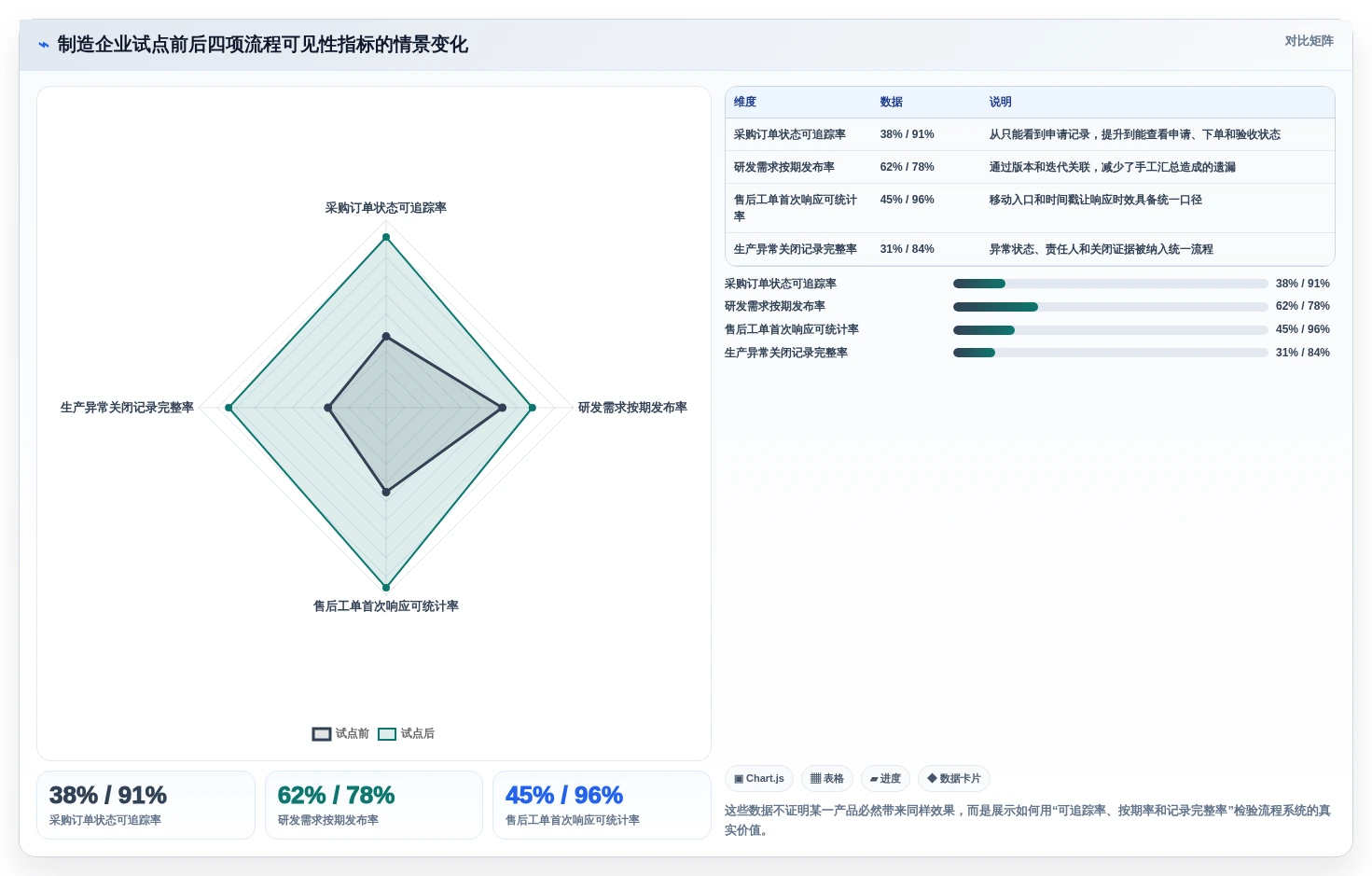1372x876 pixels.
Task: Click the 采购订单状态可追踪率 progress bar
Action: click(x=1111, y=284)
